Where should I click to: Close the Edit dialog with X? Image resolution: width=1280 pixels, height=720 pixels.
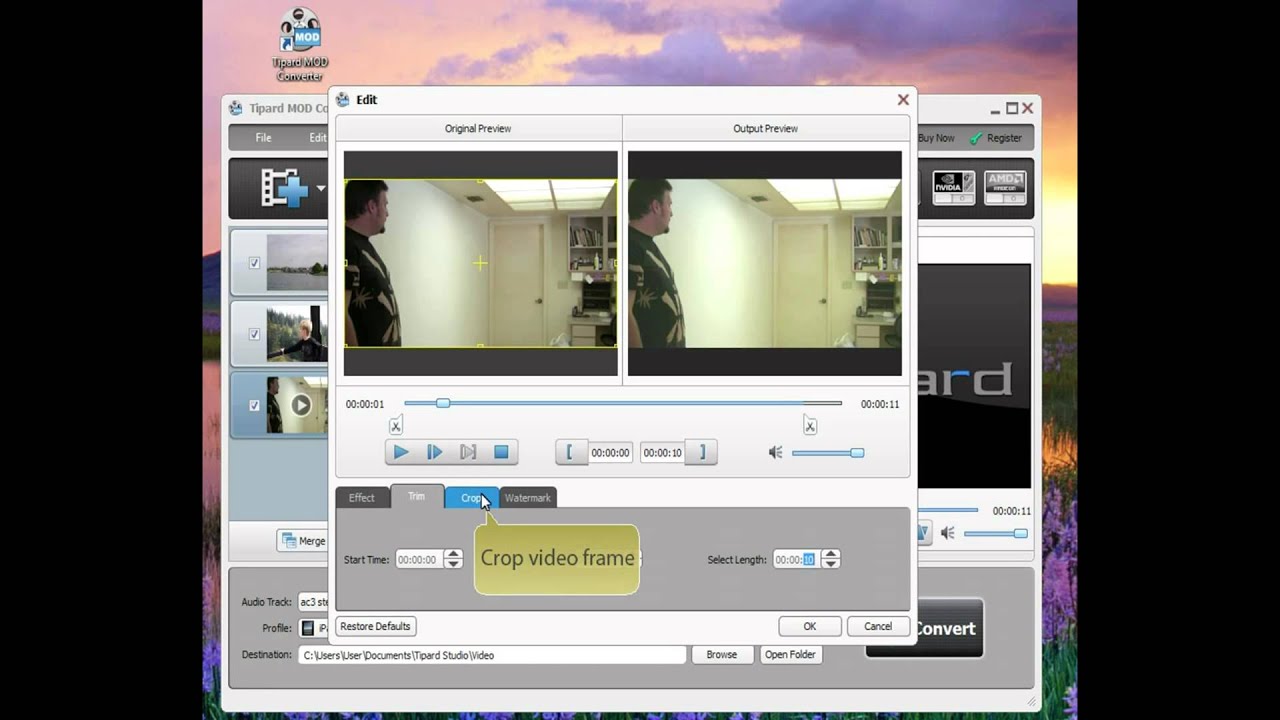coord(903,100)
